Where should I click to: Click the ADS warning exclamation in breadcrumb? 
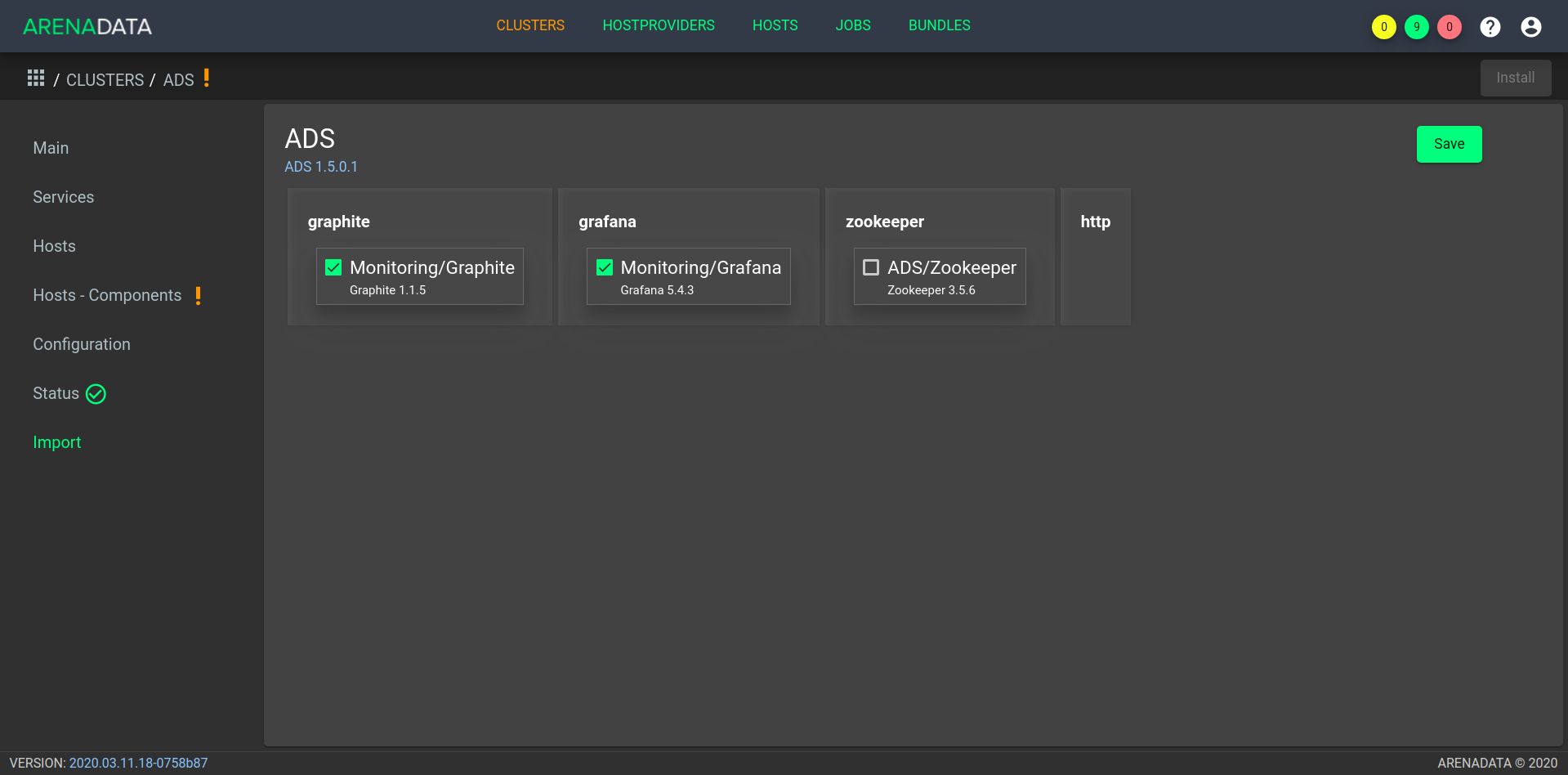click(x=207, y=78)
